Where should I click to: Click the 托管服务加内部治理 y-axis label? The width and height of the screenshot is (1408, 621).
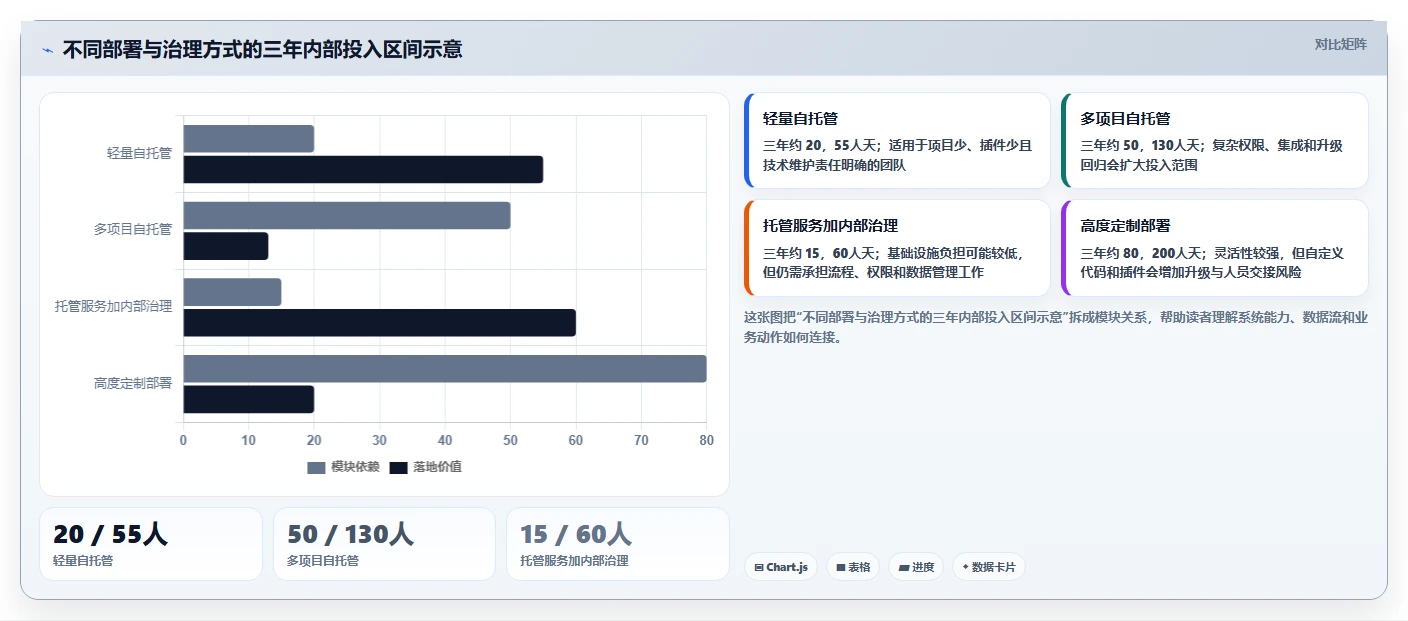pos(113,306)
